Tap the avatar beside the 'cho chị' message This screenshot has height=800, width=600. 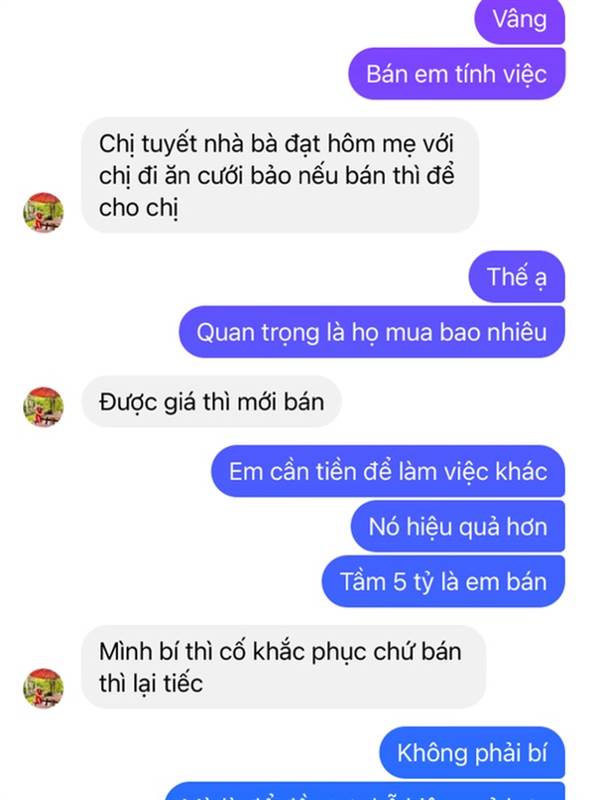tap(43, 212)
